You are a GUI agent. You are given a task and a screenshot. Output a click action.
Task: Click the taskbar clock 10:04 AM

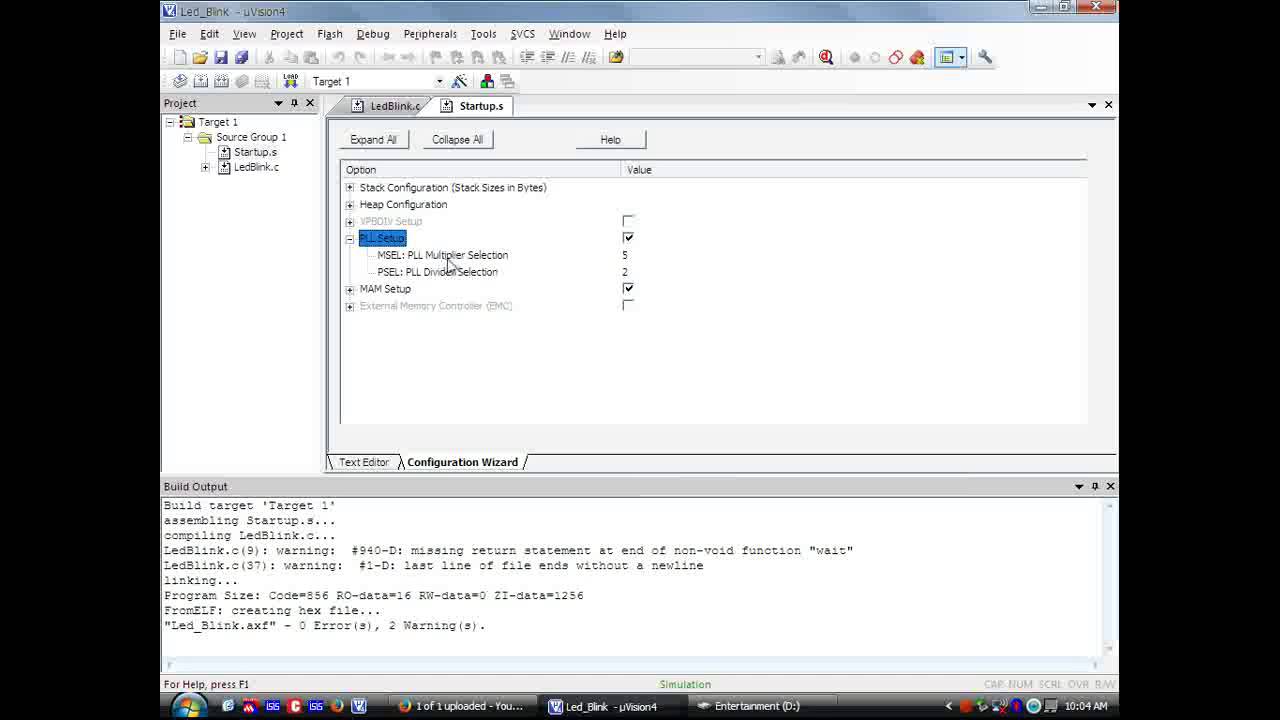click(x=1086, y=706)
